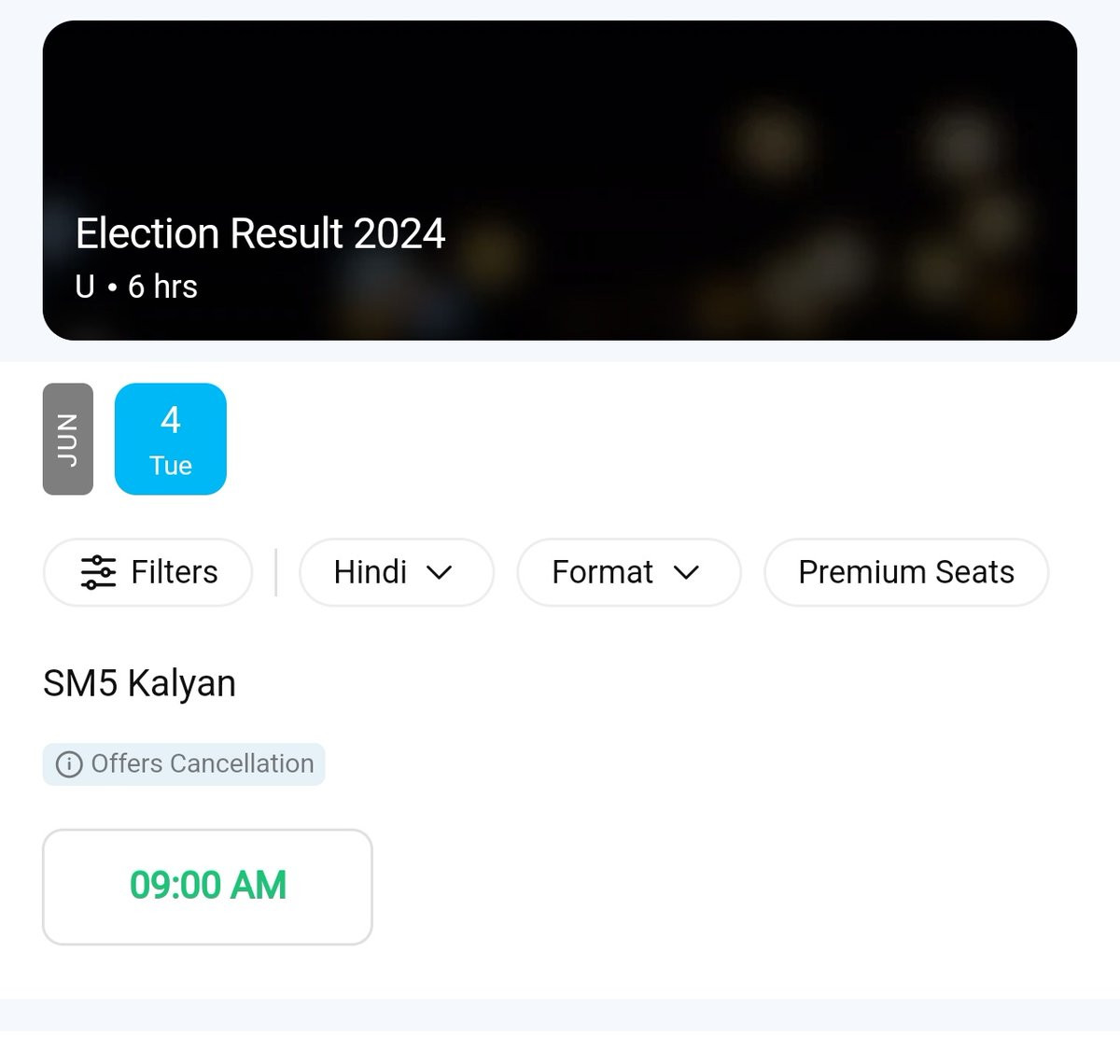Click the Election Result 2024 title
Screen dimensions: 1120x1064
click(260, 233)
